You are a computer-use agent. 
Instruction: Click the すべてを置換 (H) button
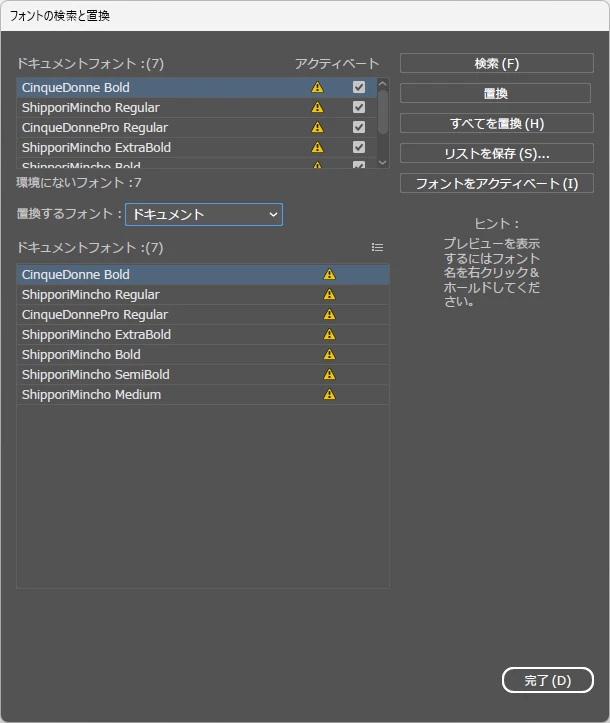click(497, 123)
